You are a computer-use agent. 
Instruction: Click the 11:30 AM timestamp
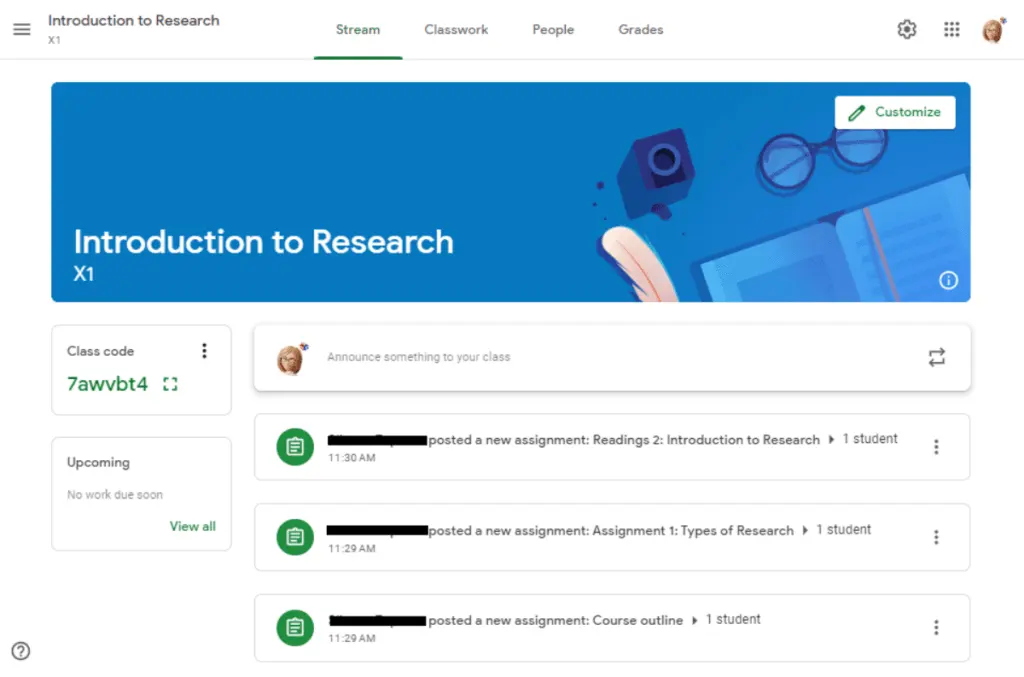pyautogui.click(x=352, y=458)
